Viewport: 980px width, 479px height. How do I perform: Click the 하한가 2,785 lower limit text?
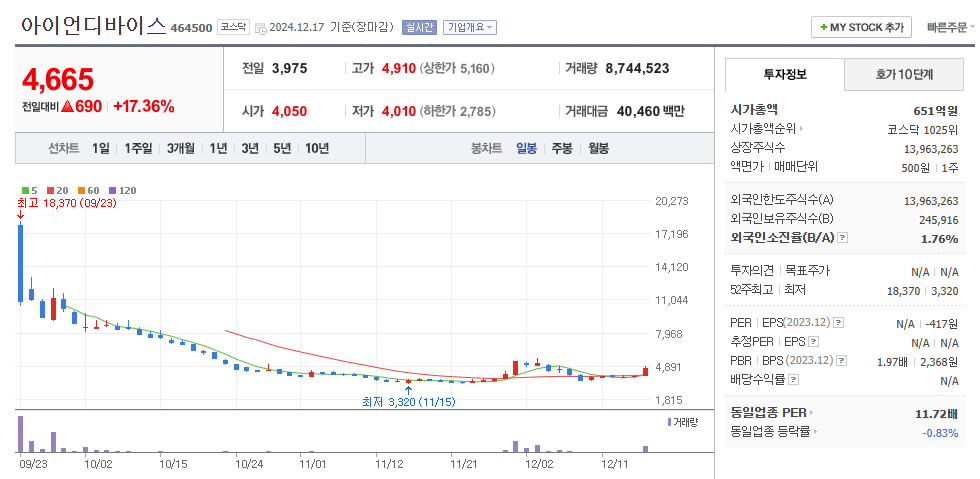458,112
